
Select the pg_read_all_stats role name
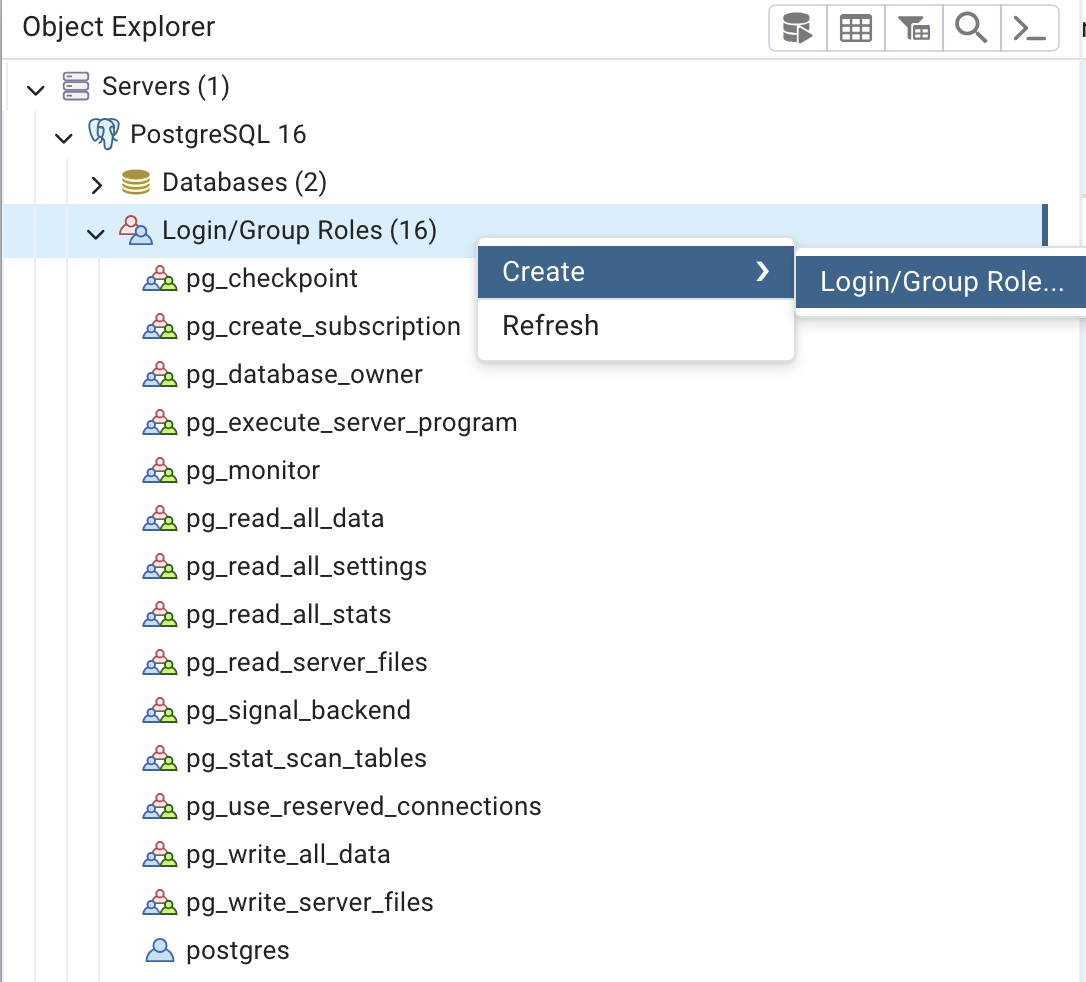coord(289,615)
